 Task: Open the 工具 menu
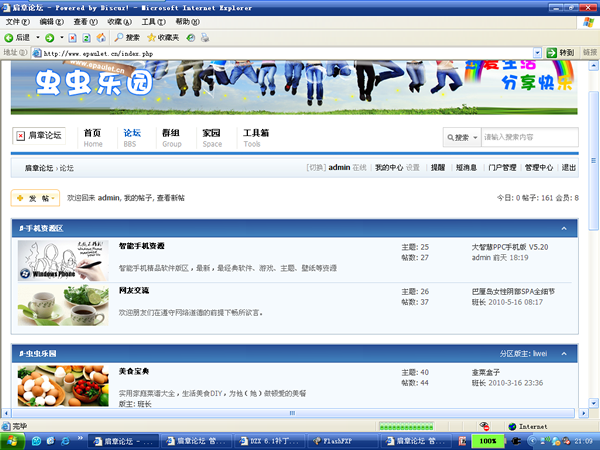(x=153, y=22)
